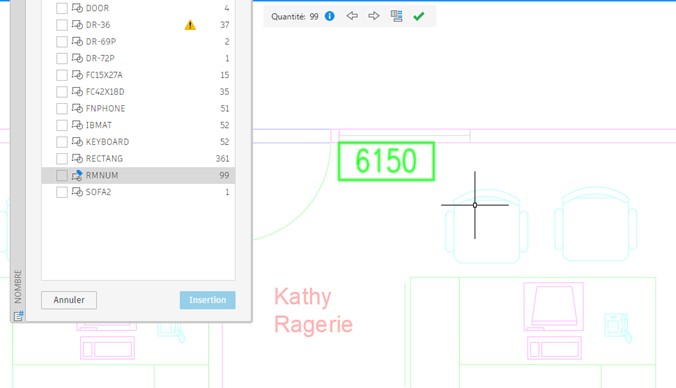
Task: Click the RECTANG block icon
Action: coord(77,159)
